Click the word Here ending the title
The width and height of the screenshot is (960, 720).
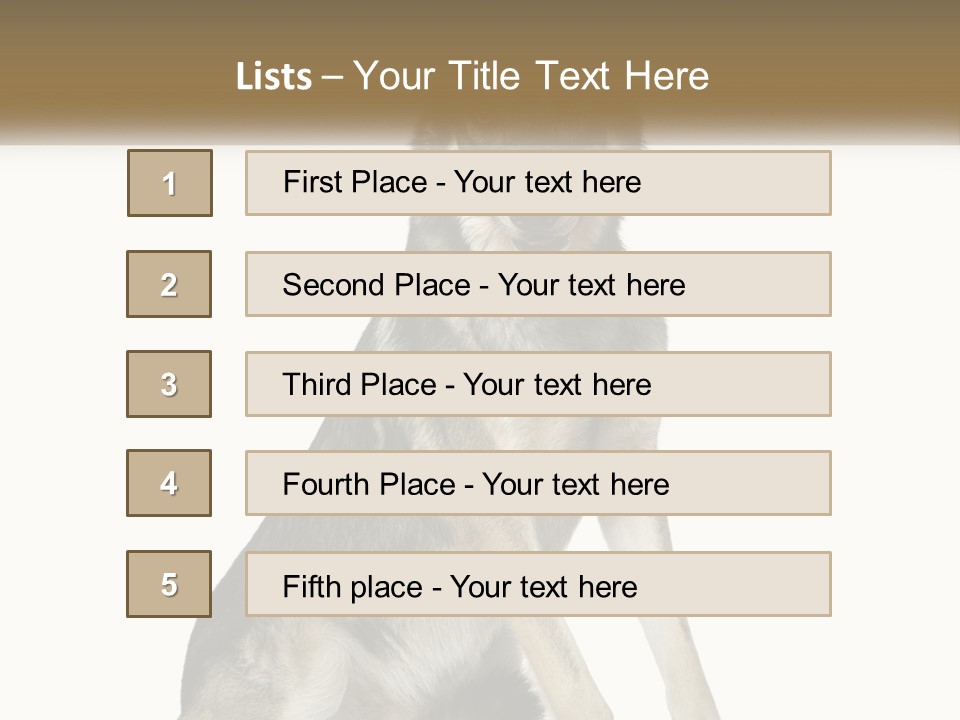click(x=665, y=76)
